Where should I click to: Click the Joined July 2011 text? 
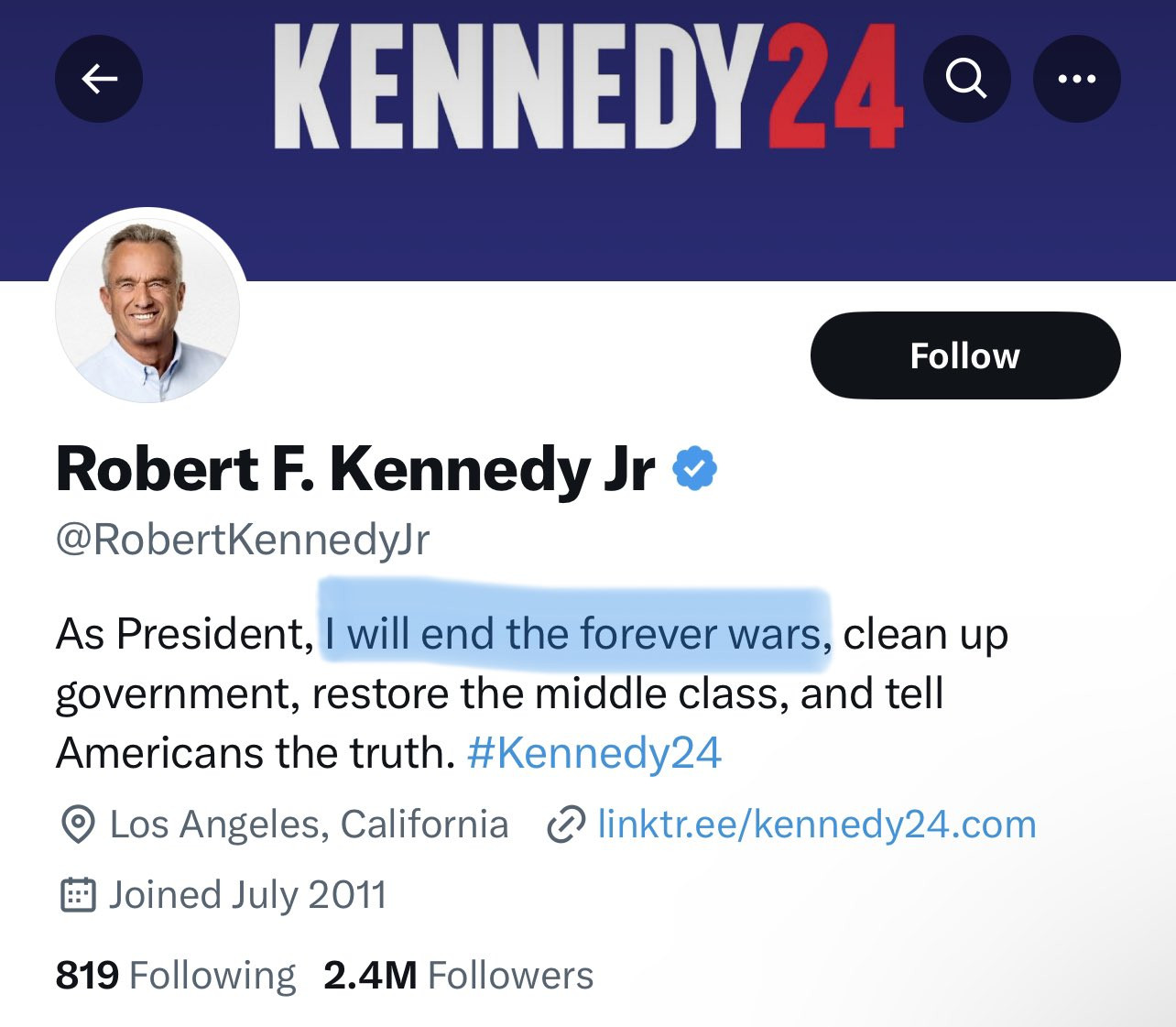coord(247,894)
